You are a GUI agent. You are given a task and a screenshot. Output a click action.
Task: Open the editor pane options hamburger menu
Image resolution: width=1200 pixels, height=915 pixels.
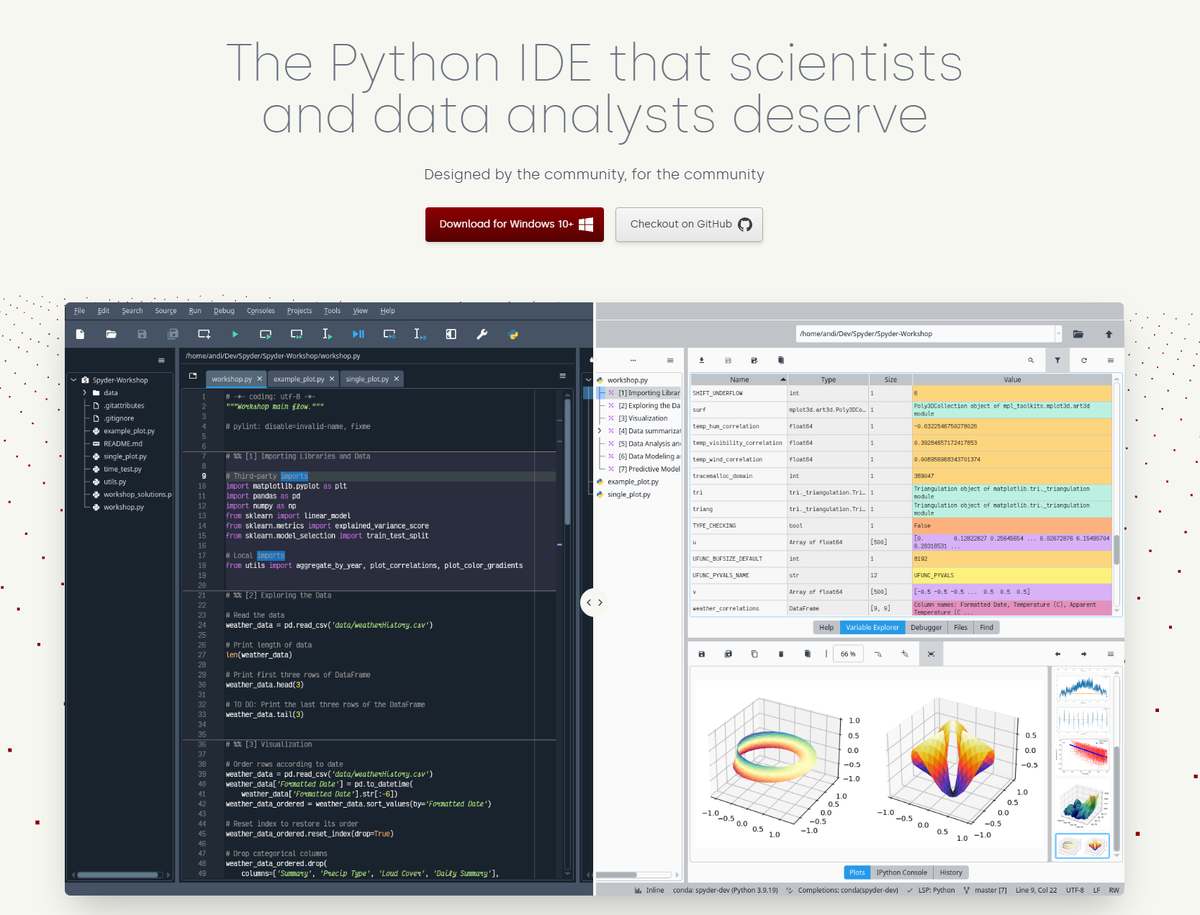click(562, 376)
